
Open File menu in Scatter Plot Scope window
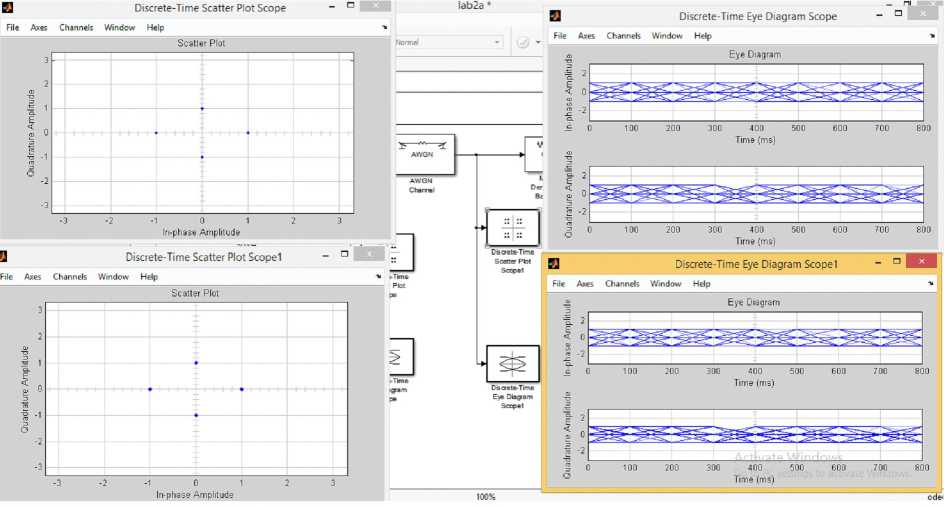pyautogui.click(x=13, y=28)
